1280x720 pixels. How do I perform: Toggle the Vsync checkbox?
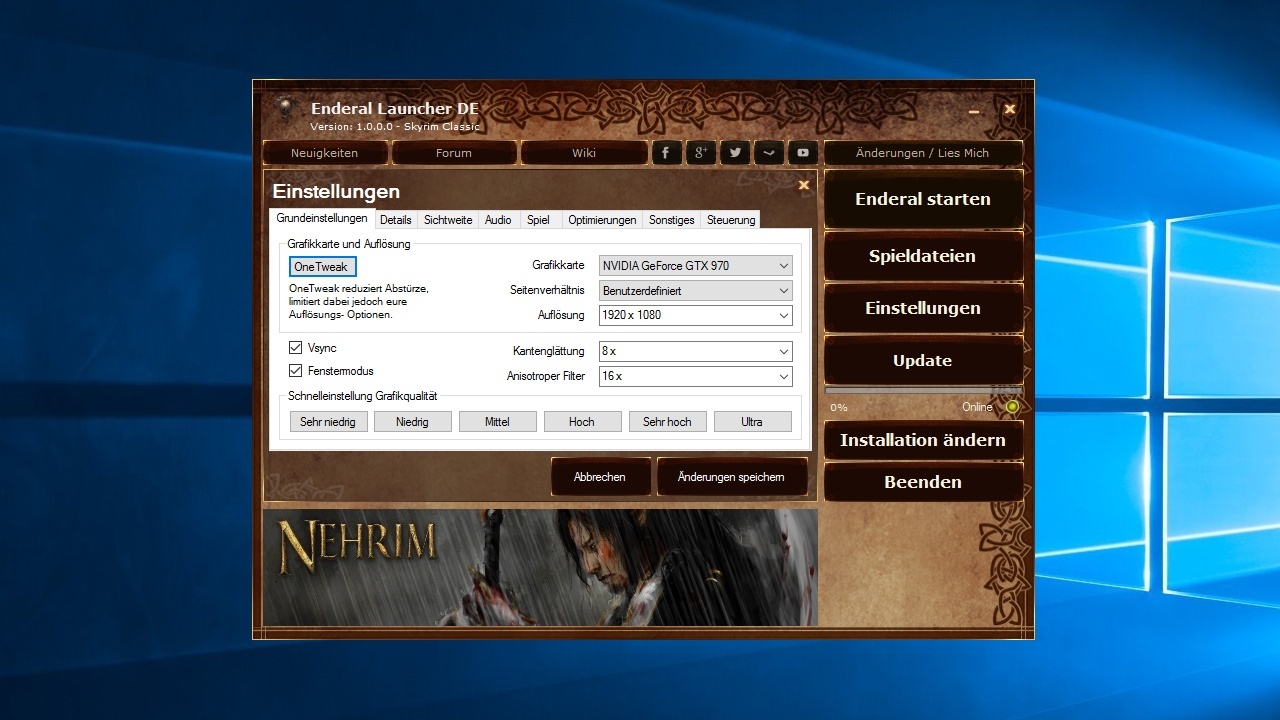click(295, 348)
